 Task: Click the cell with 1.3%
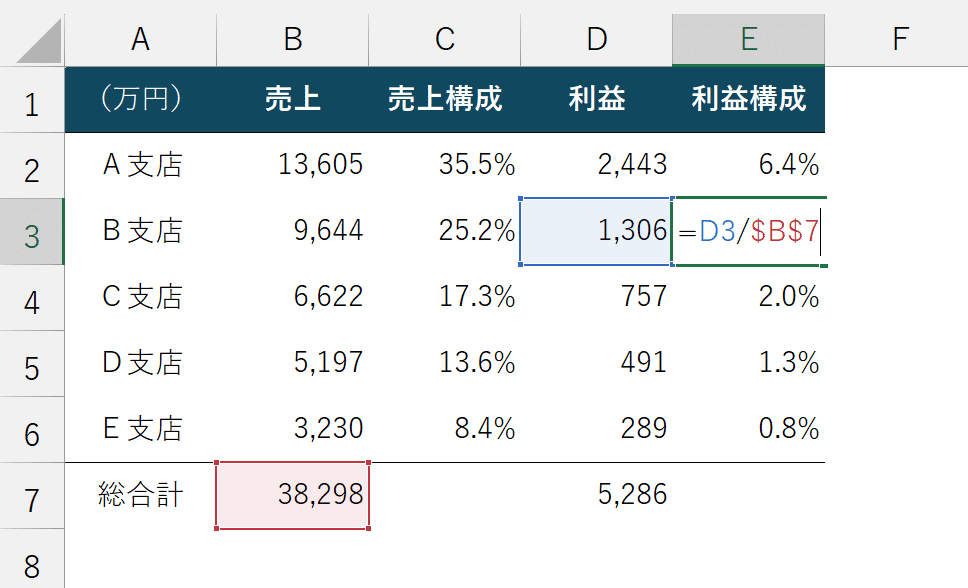(749, 364)
